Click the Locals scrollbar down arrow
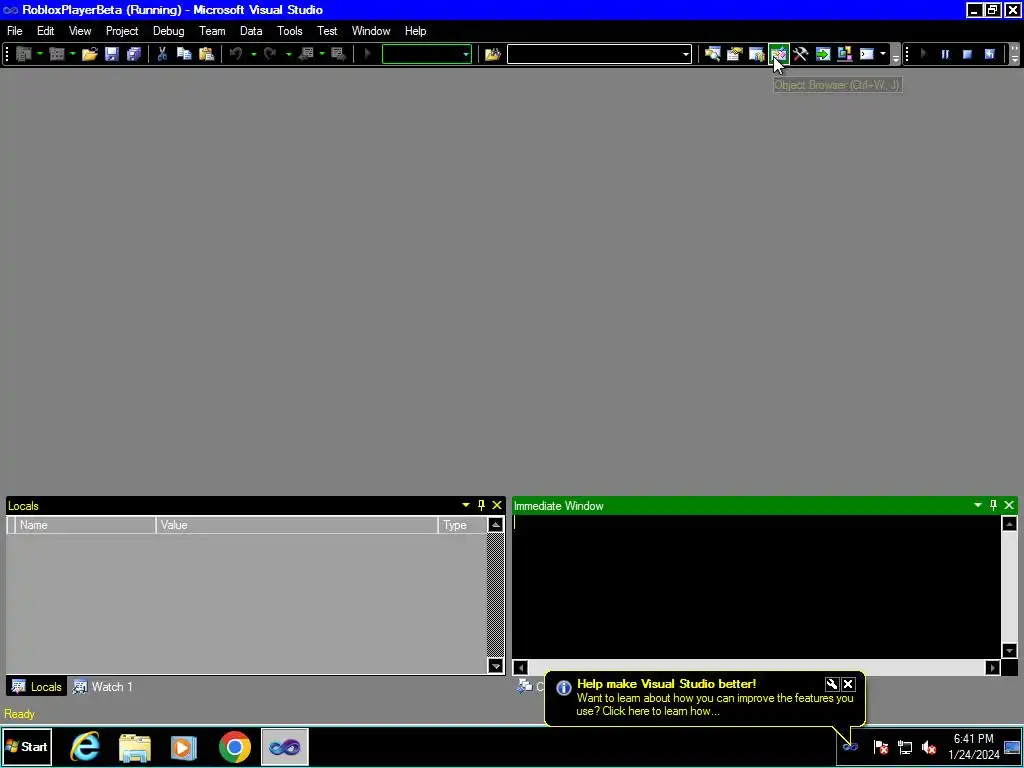This screenshot has height=768, width=1024. coord(496,666)
